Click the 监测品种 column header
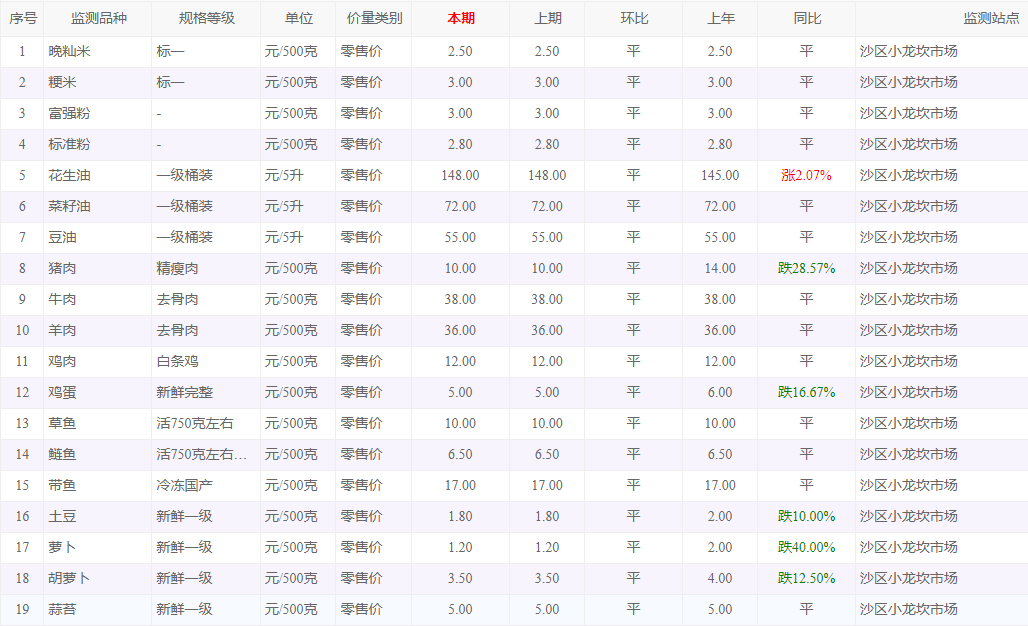 pyautogui.click(x=97, y=19)
